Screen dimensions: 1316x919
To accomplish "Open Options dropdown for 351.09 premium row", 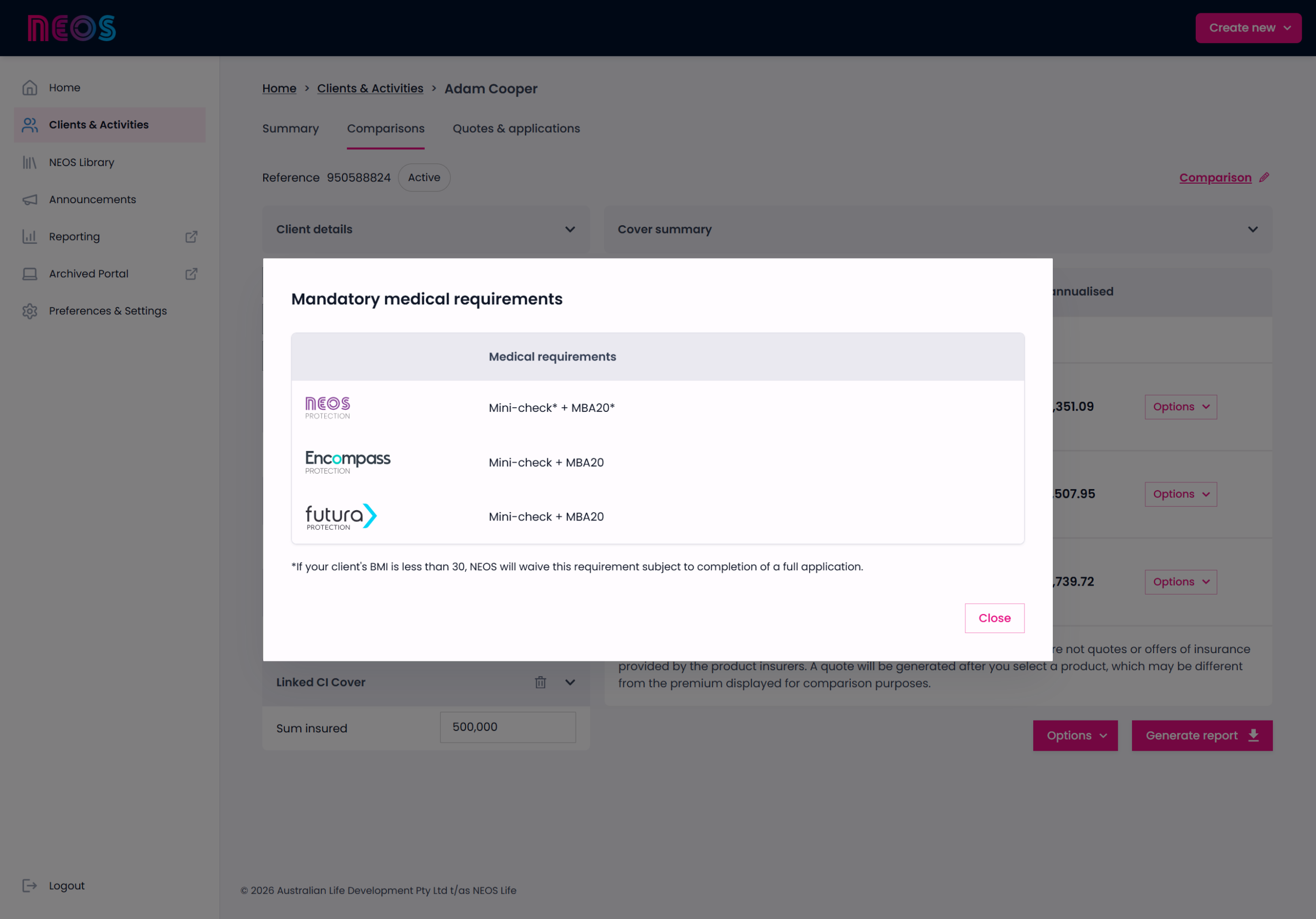I will pos(1181,407).
